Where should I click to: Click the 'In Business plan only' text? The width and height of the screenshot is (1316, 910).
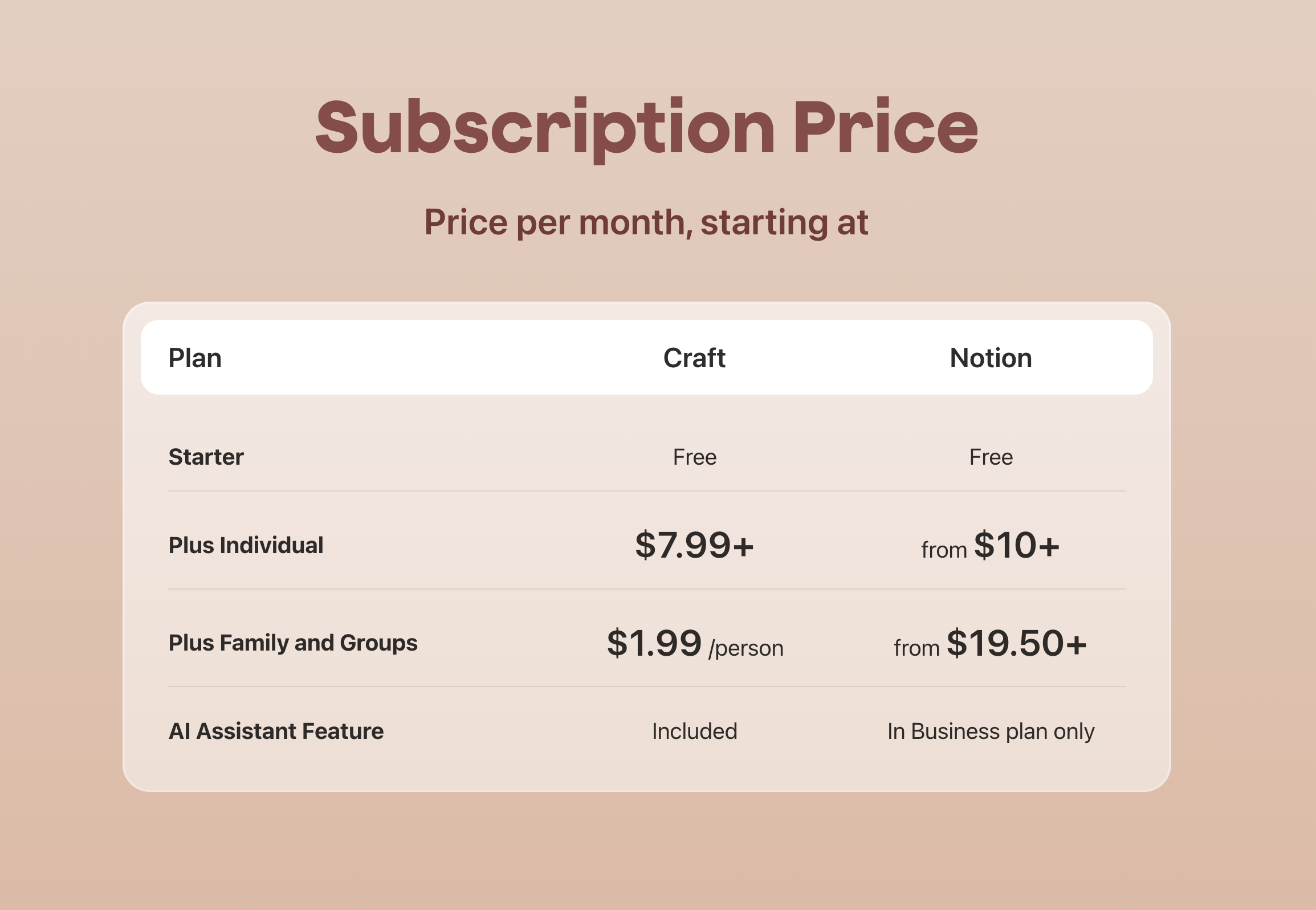tap(991, 731)
